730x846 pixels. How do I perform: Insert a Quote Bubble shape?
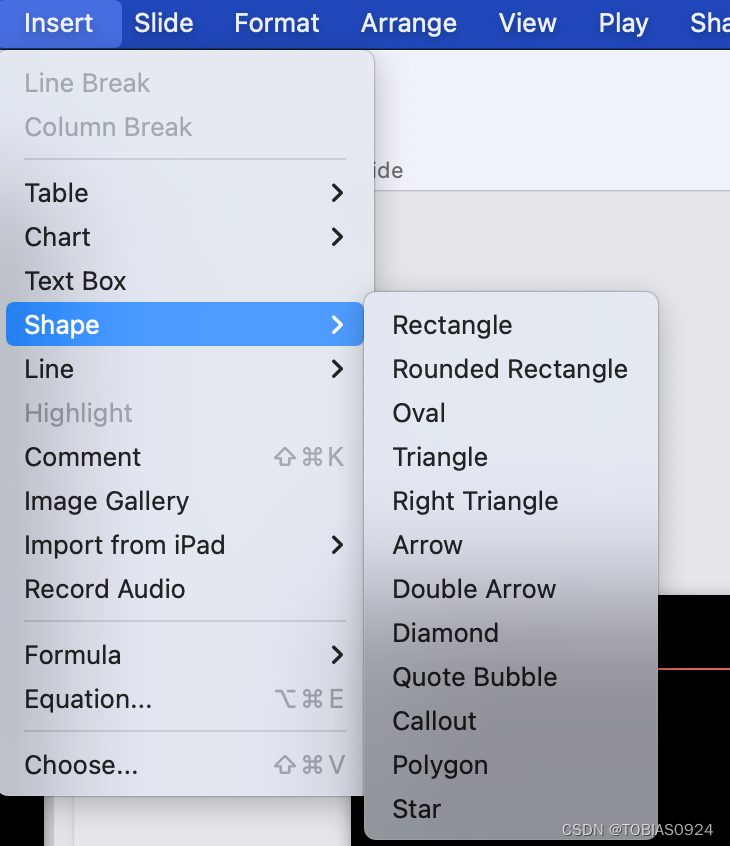pos(474,677)
